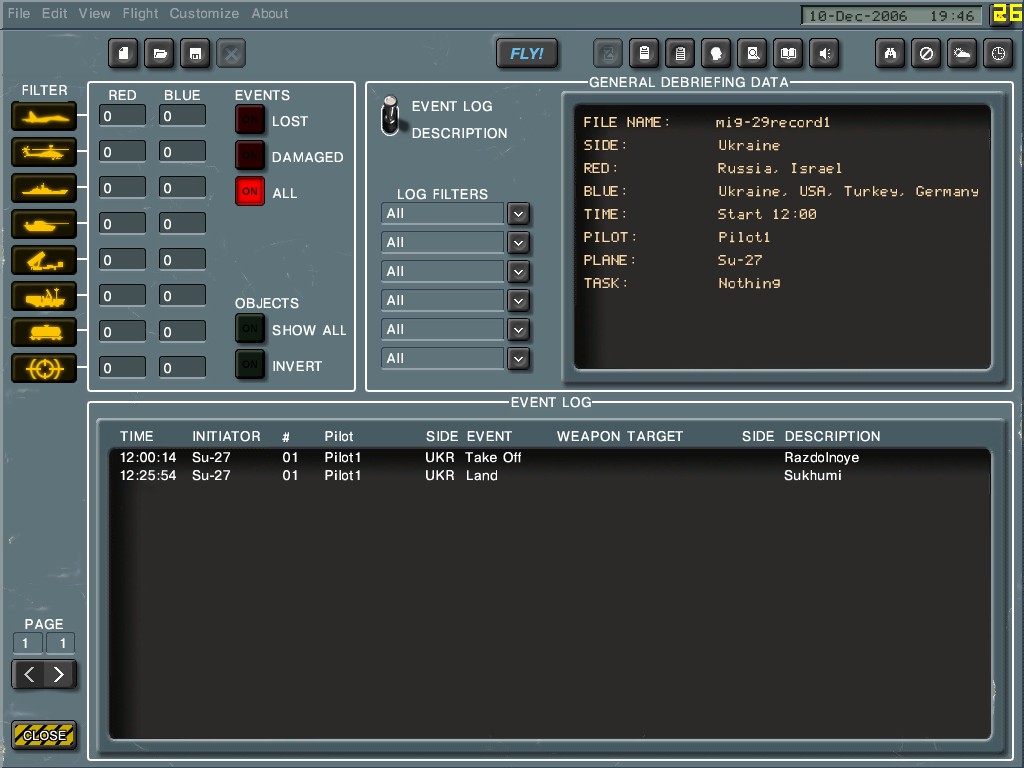This screenshot has width=1024, height=768.
Task: Click the current page number field
Action: (27, 643)
